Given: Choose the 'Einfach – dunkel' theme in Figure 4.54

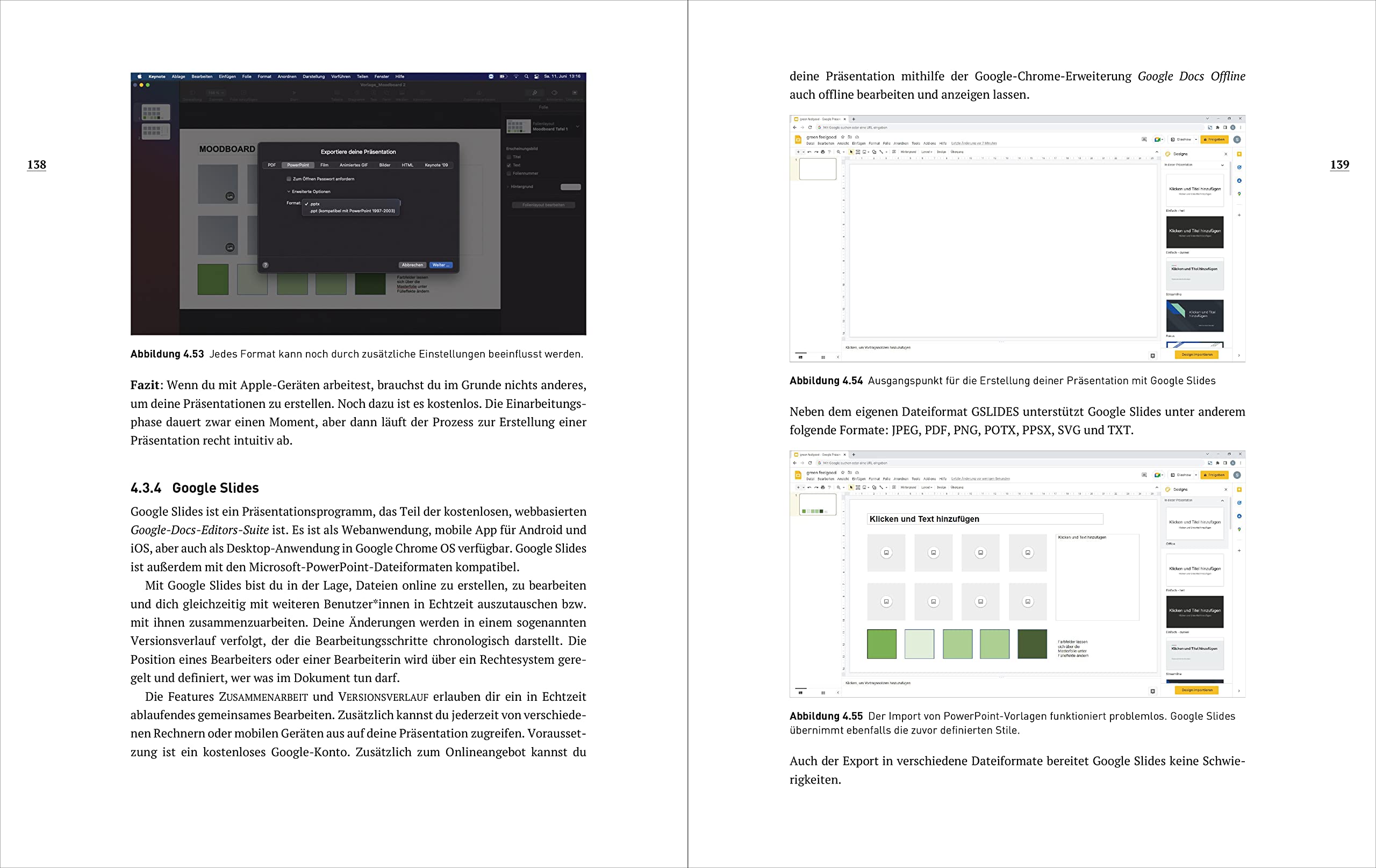Looking at the screenshot, I should click(1194, 232).
